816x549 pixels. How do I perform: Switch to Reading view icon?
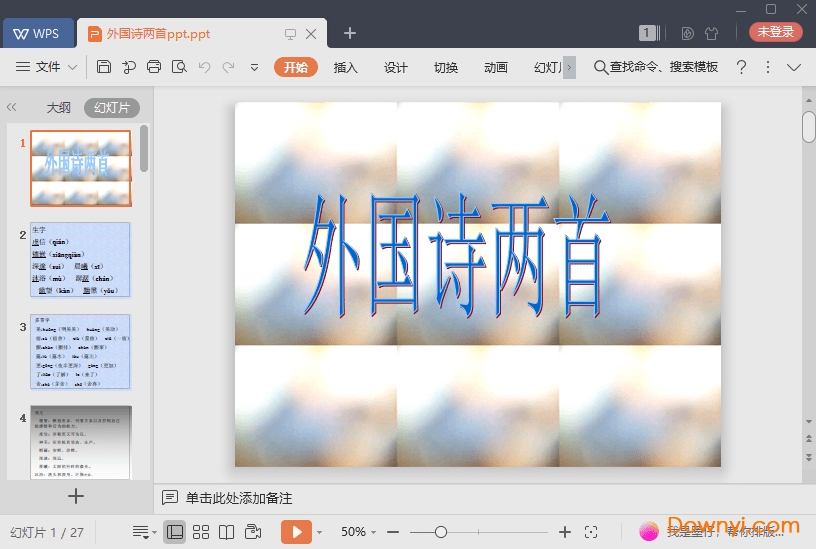[x=226, y=532]
